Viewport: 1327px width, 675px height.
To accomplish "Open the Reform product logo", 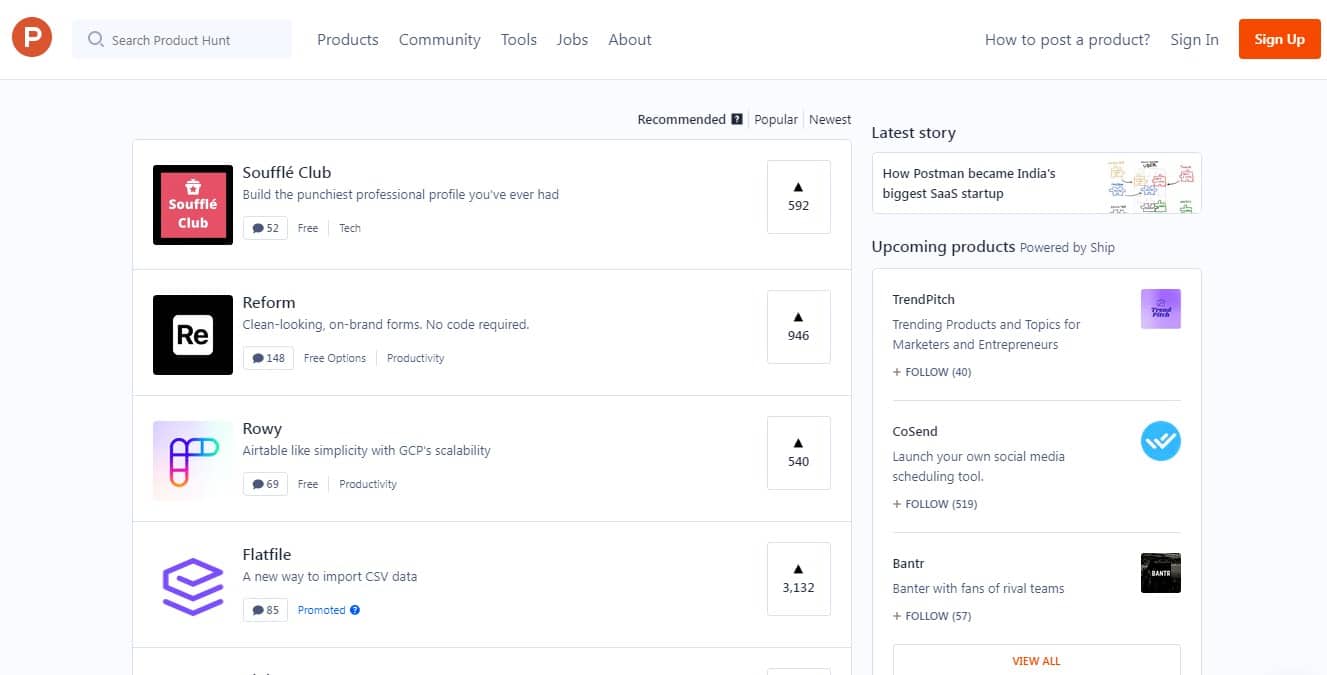I will (x=193, y=335).
